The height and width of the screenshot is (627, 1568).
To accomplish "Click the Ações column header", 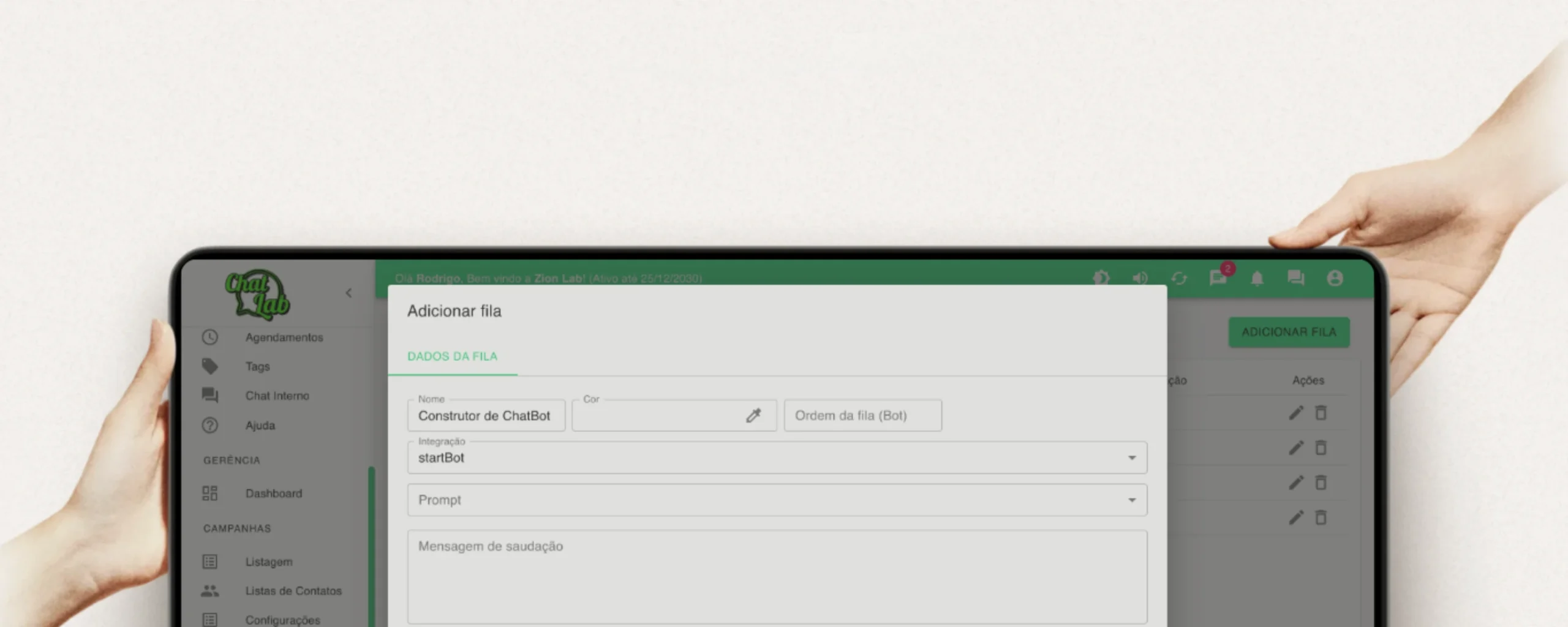I will (x=1308, y=381).
